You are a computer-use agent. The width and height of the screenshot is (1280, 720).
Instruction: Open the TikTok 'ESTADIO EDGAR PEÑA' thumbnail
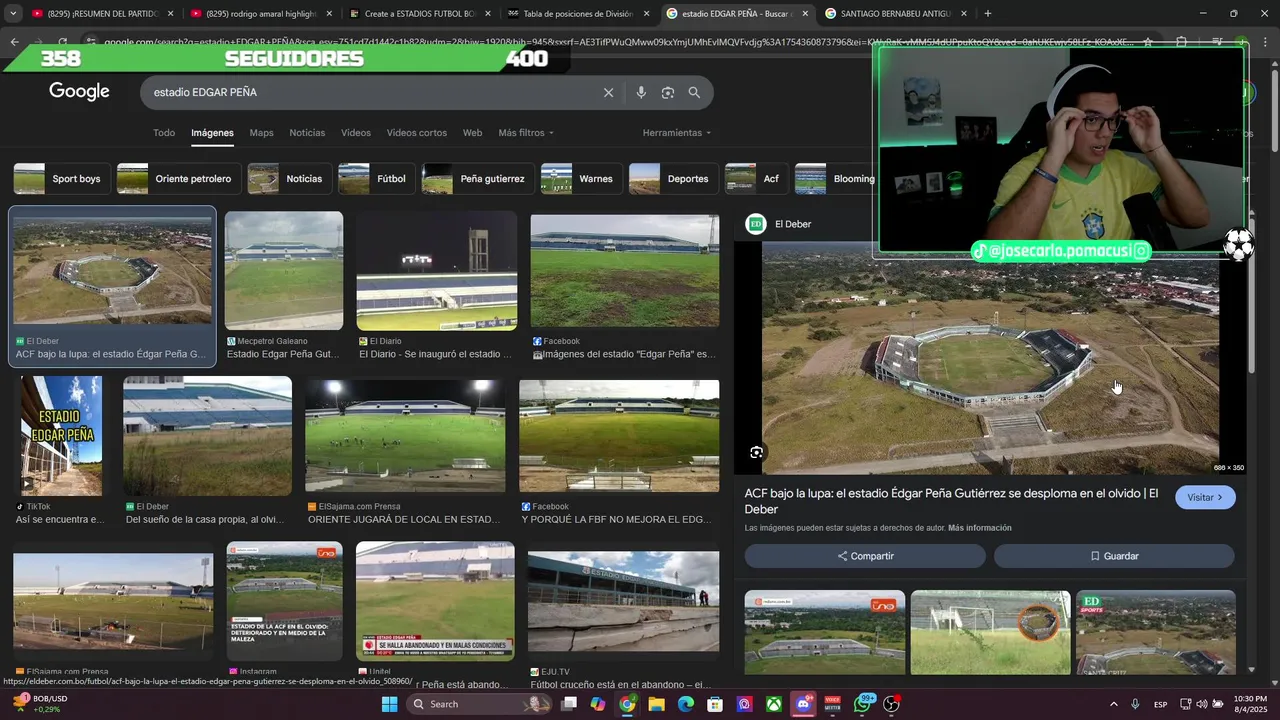pyautogui.click(x=62, y=436)
